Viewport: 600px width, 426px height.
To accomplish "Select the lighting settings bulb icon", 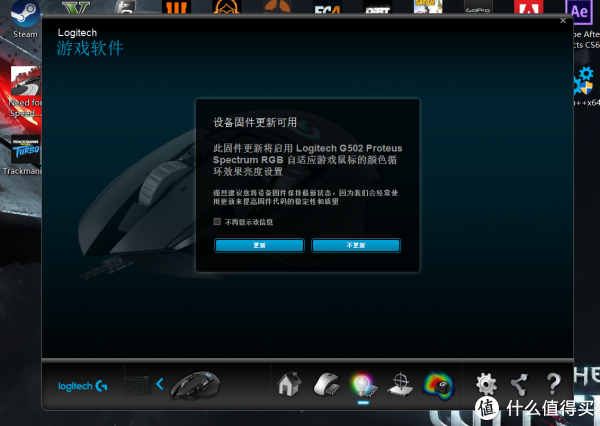I will click(363, 385).
